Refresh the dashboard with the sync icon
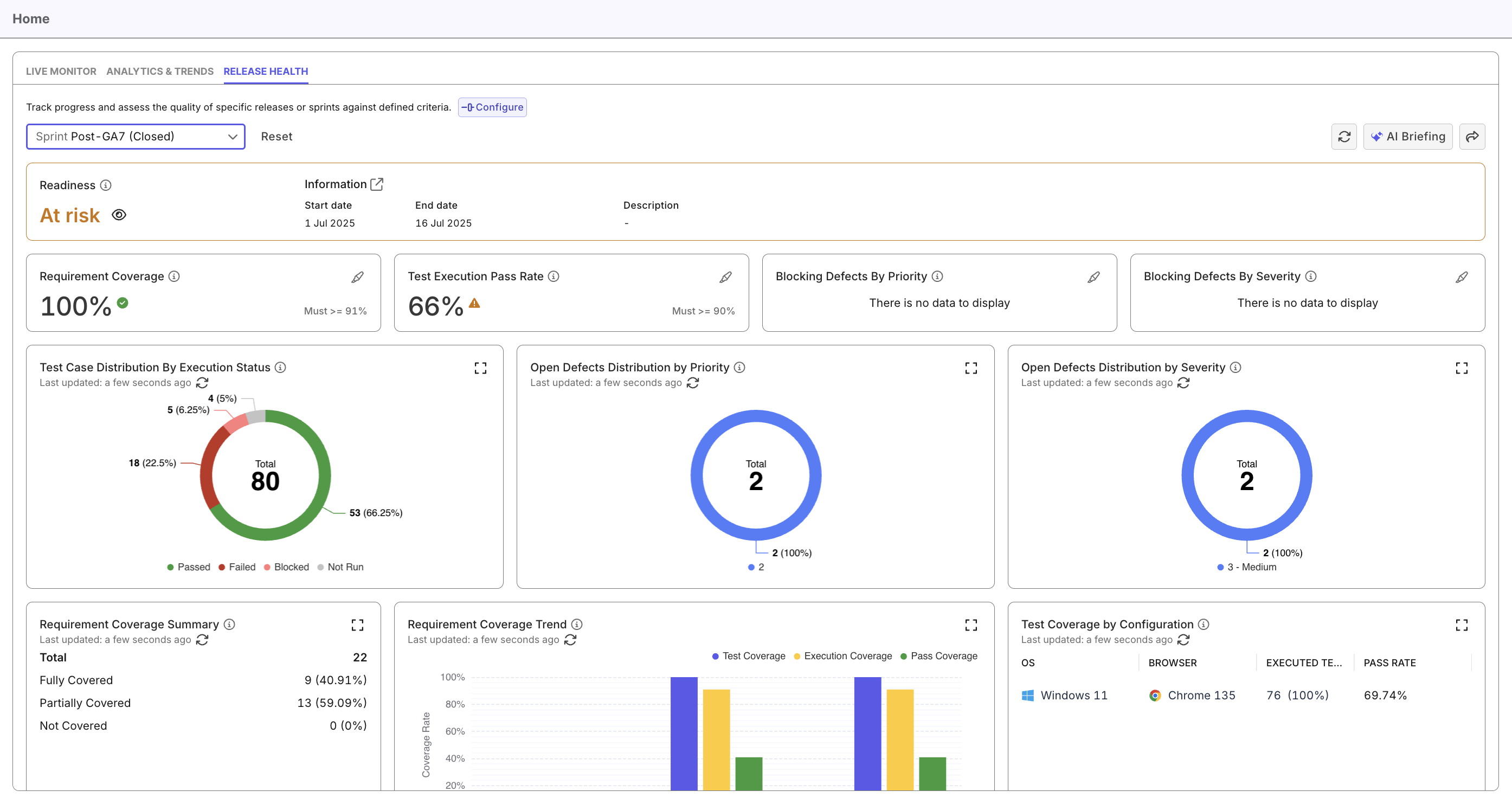 [1344, 136]
